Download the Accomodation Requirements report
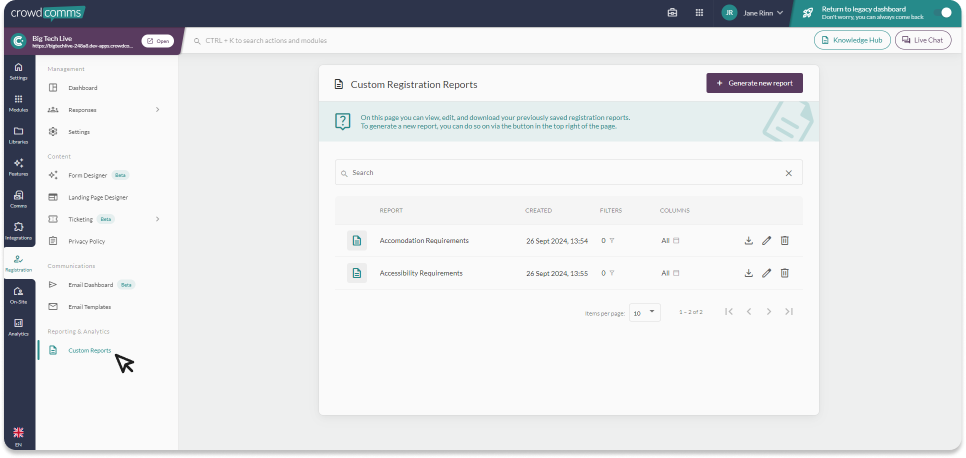Viewport: 966px width, 458px height. (748, 241)
